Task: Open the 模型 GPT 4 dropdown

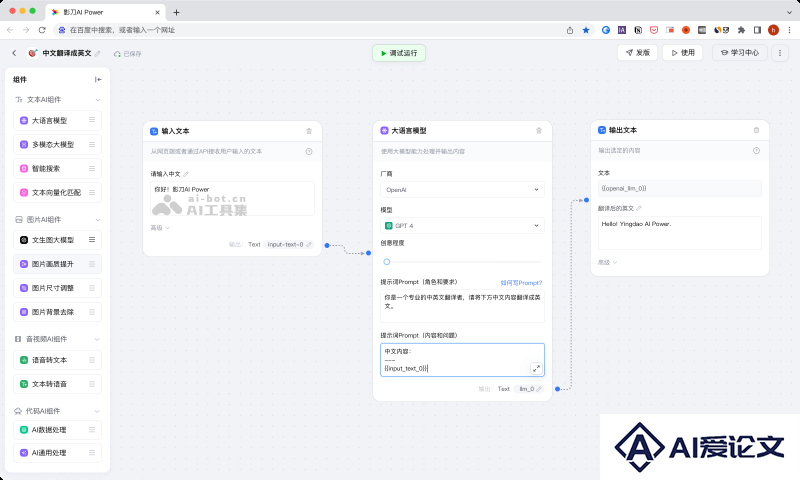Action: [x=462, y=225]
